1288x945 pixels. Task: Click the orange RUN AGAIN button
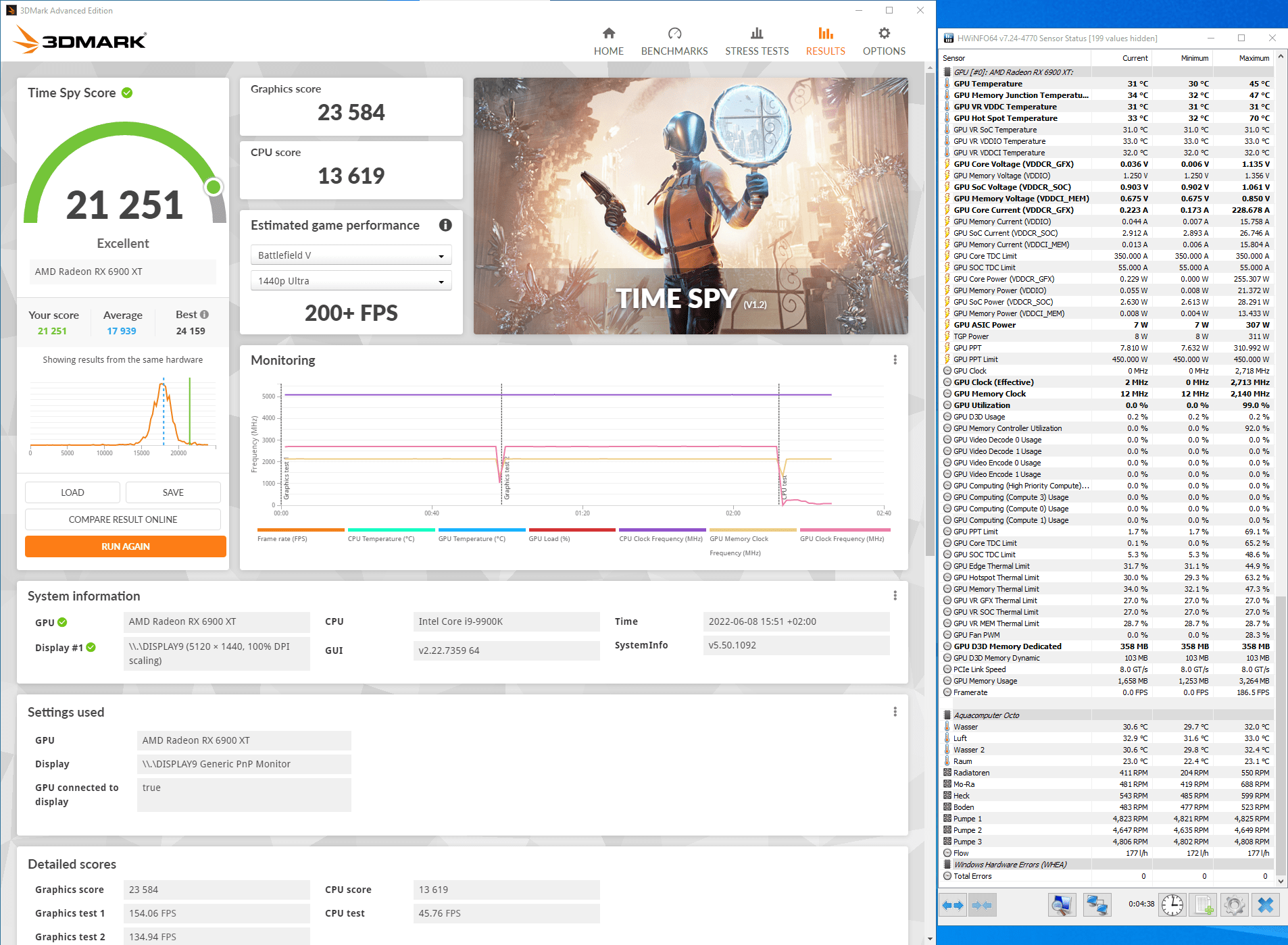pos(126,546)
